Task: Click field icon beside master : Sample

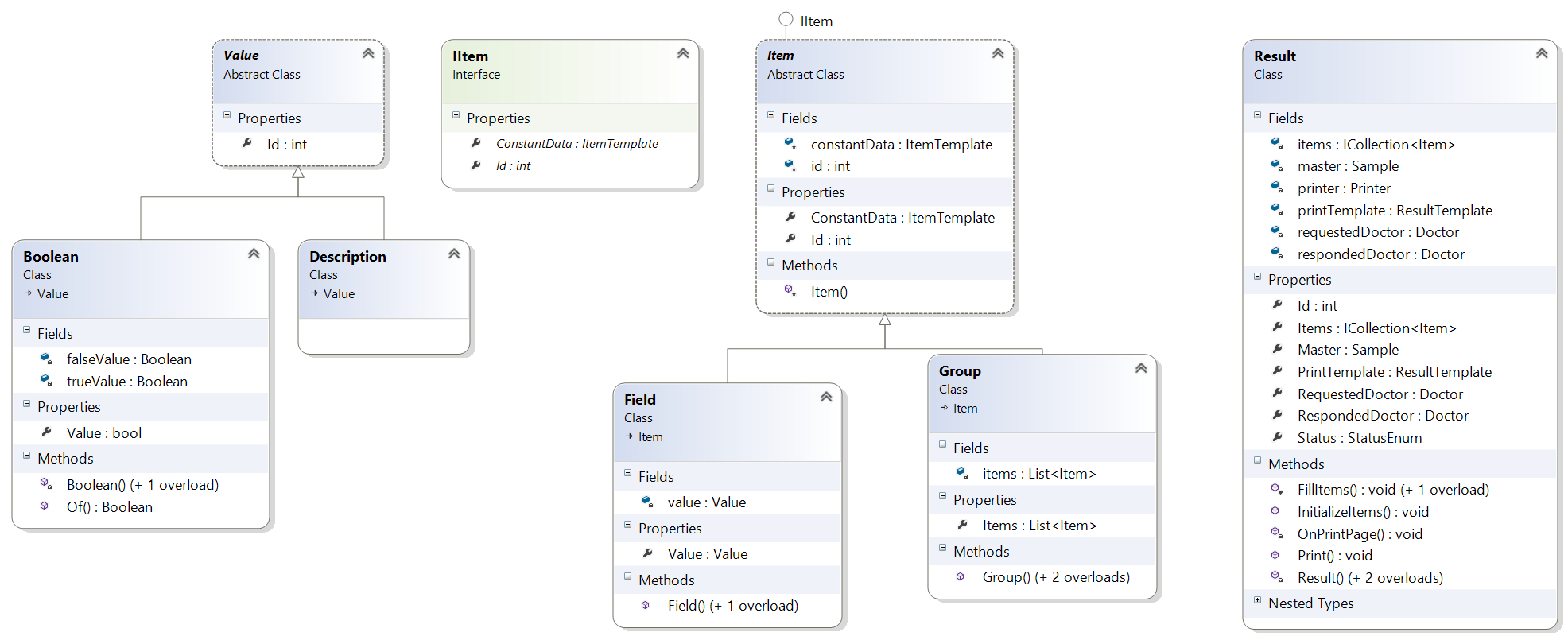Action: tap(1277, 165)
